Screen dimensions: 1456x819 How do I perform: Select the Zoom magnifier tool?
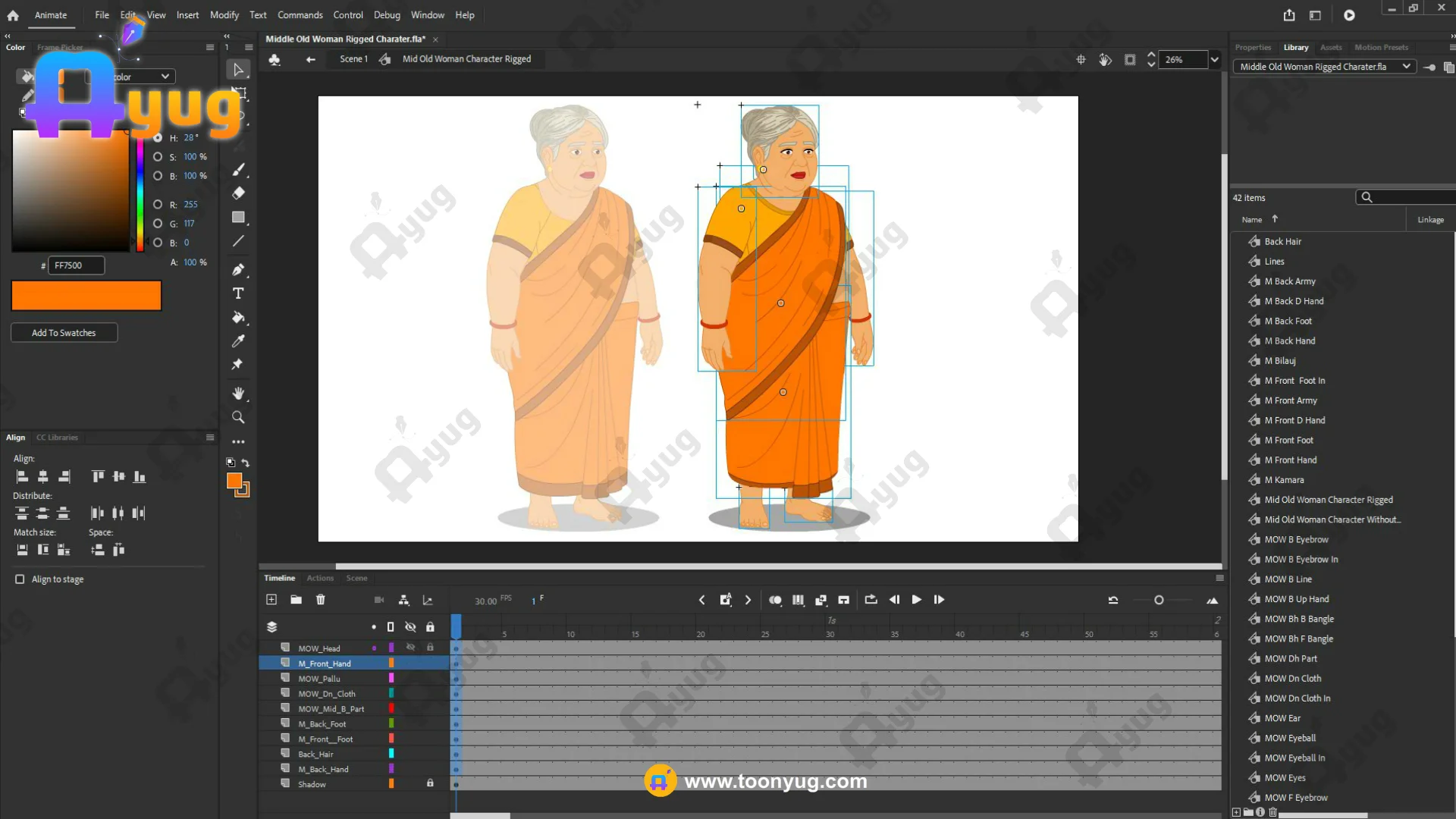(238, 417)
